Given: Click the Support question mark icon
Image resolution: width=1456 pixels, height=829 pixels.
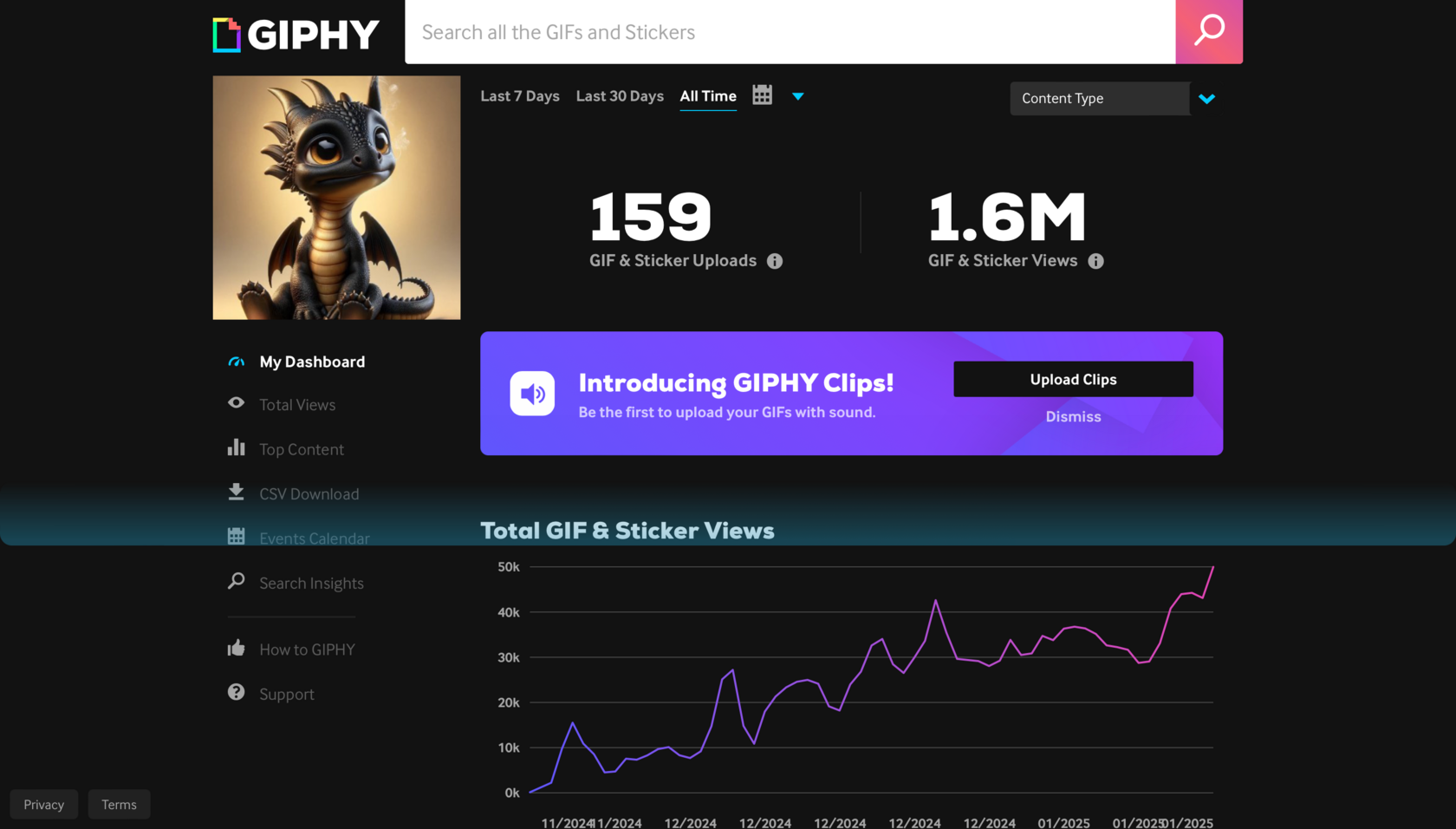Looking at the screenshot, I should pyautogui.click(x=236, y=692).
